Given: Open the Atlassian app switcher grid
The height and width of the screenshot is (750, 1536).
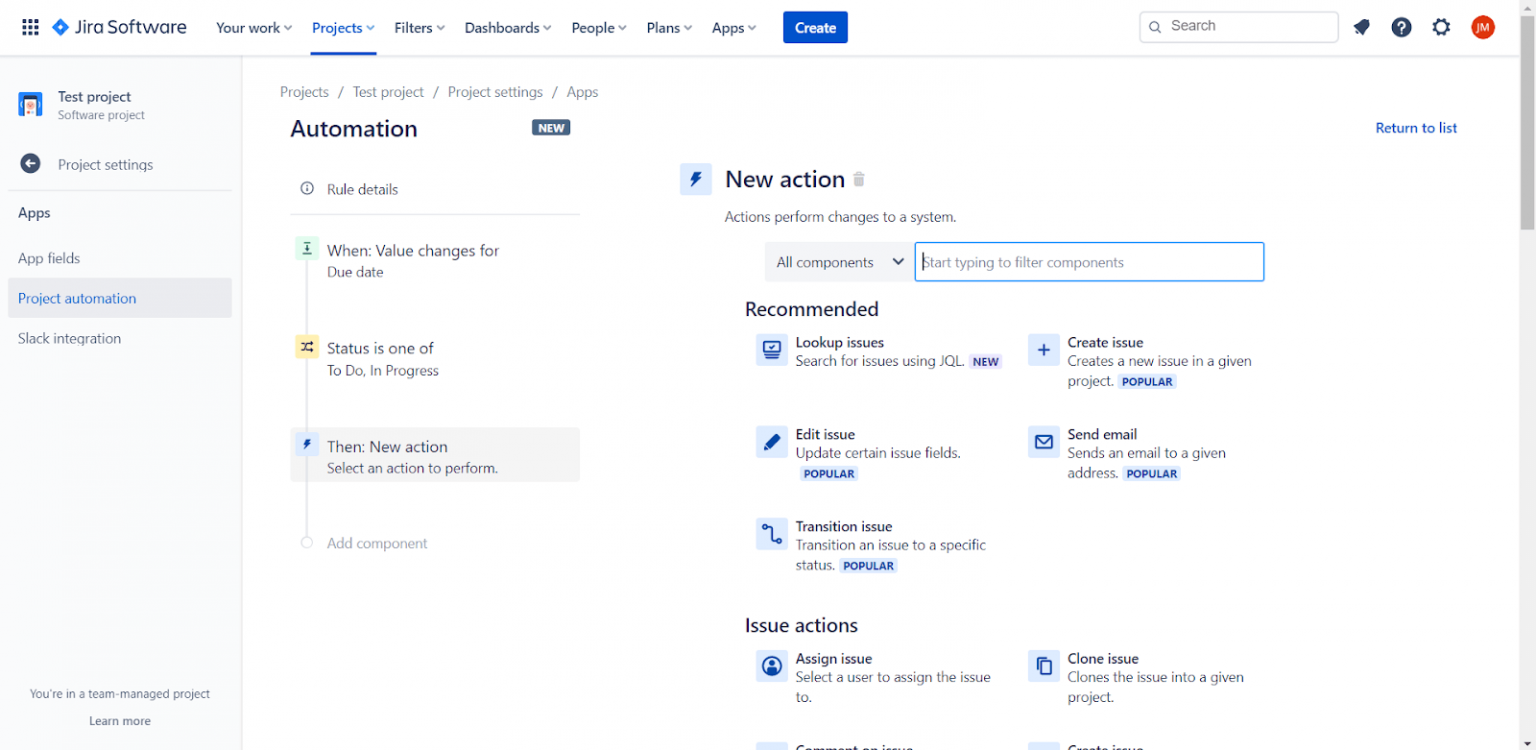Looking at the screenshot, I should [x=30, y=27].
